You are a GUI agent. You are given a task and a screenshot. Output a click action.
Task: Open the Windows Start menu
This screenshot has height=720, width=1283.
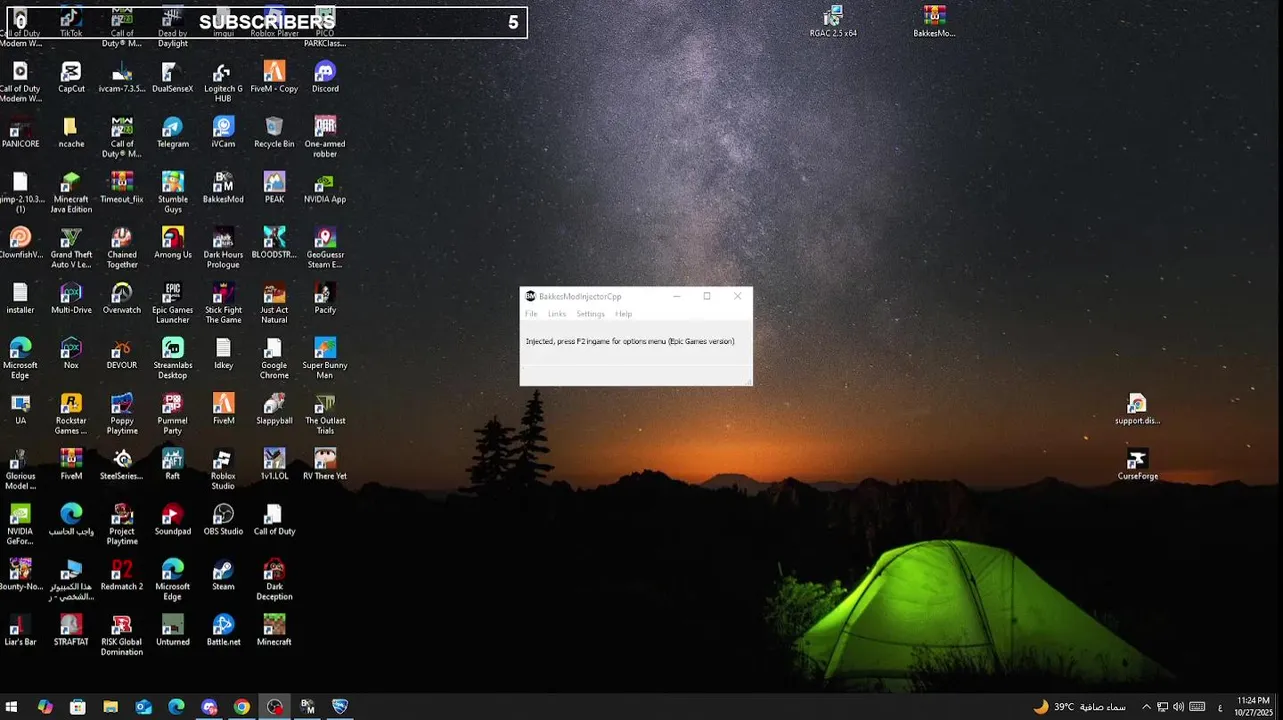click(x=12, y=707)
